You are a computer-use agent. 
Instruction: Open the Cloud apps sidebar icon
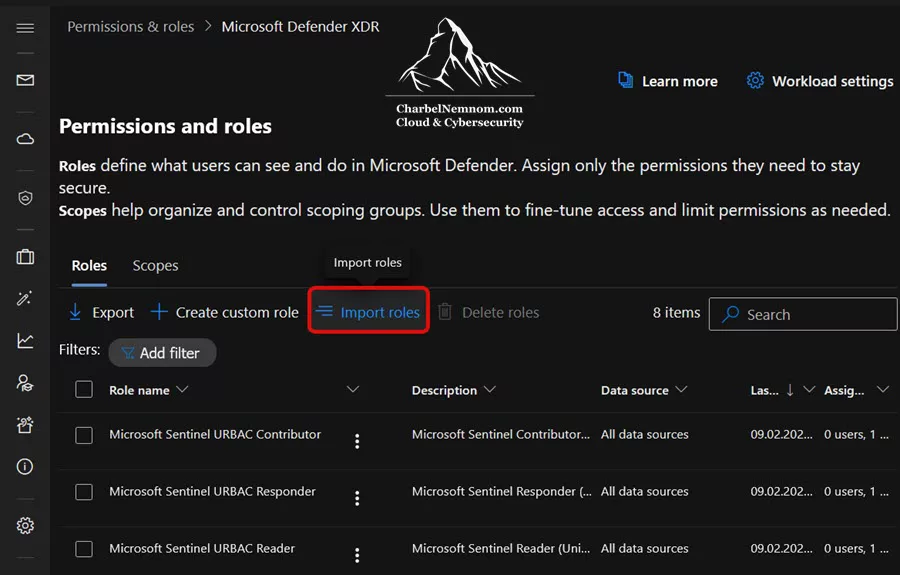point(25,139)
